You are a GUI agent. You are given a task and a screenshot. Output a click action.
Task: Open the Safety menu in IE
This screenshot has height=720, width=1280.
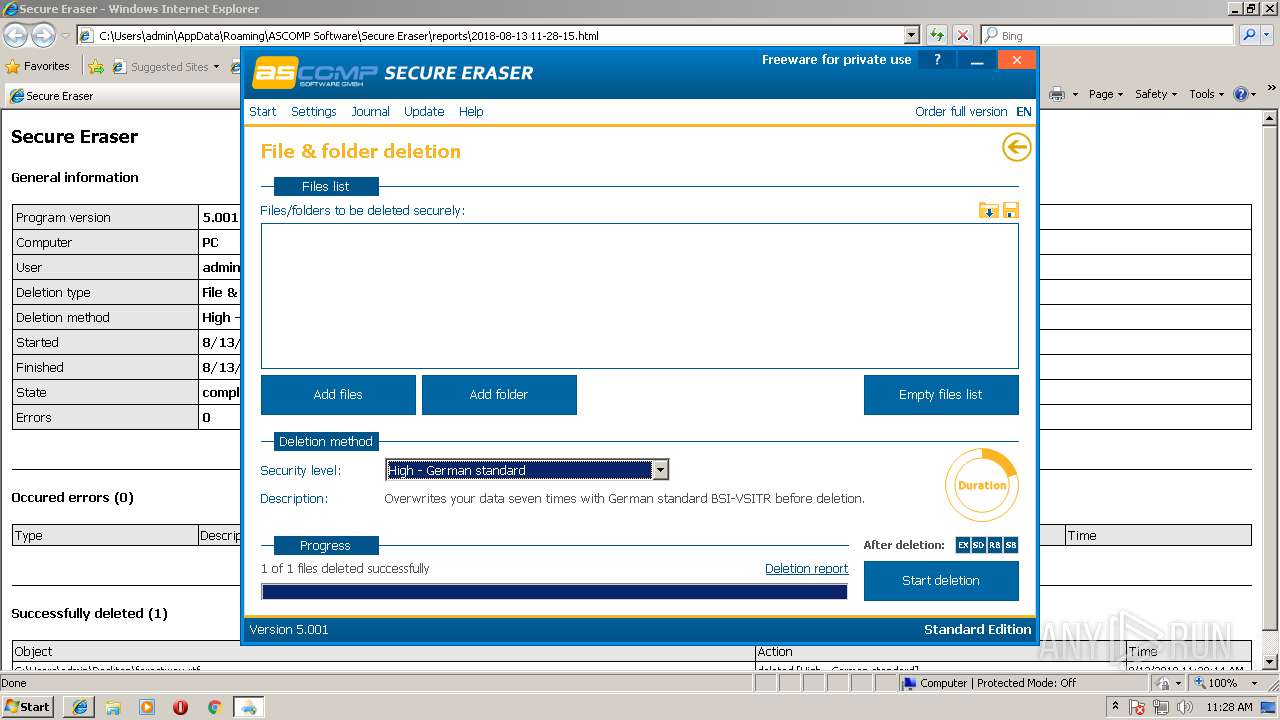coord(1156,94)
